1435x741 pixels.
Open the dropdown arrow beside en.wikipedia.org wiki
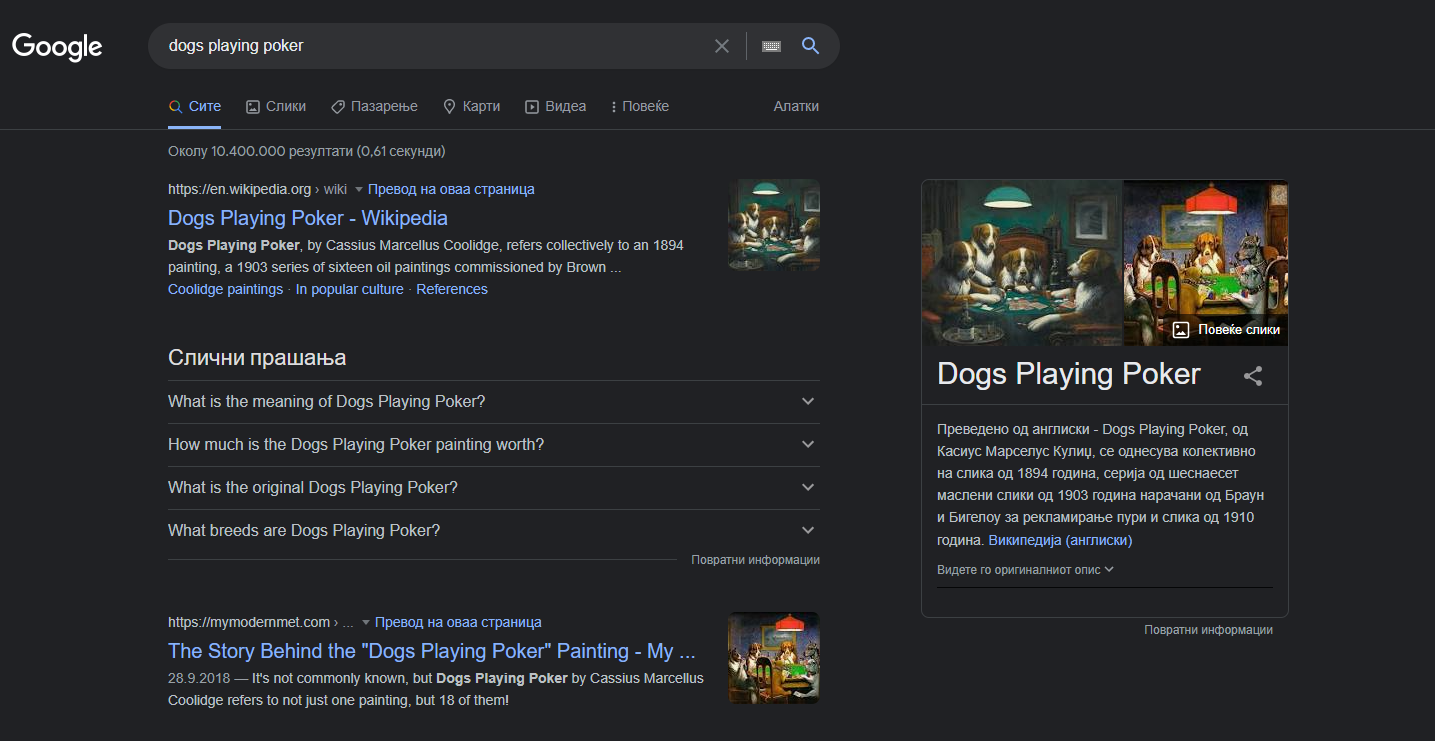[359, 189]
